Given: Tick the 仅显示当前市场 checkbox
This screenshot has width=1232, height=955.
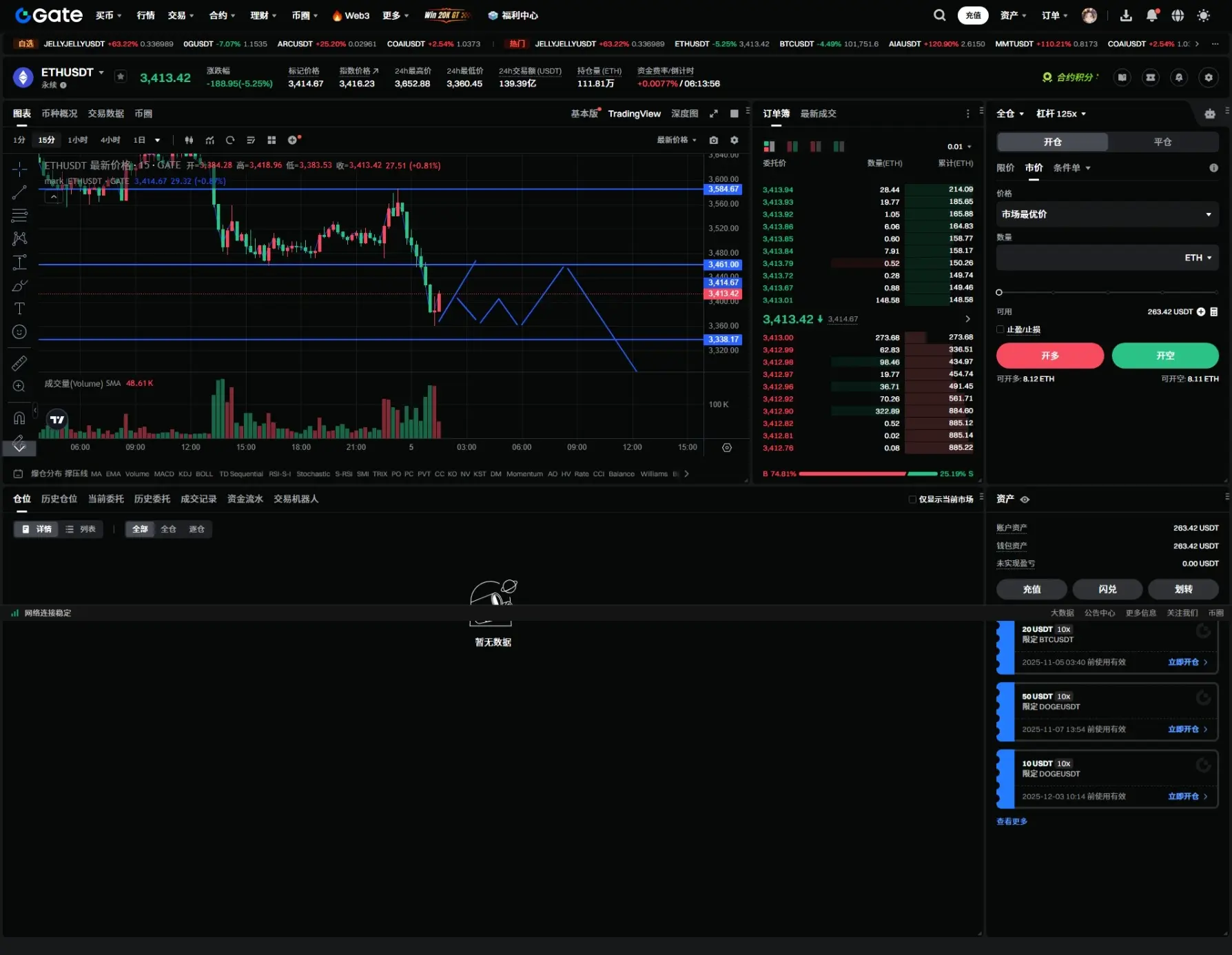Looking at the screenshot, I should (x=912, y=500).
